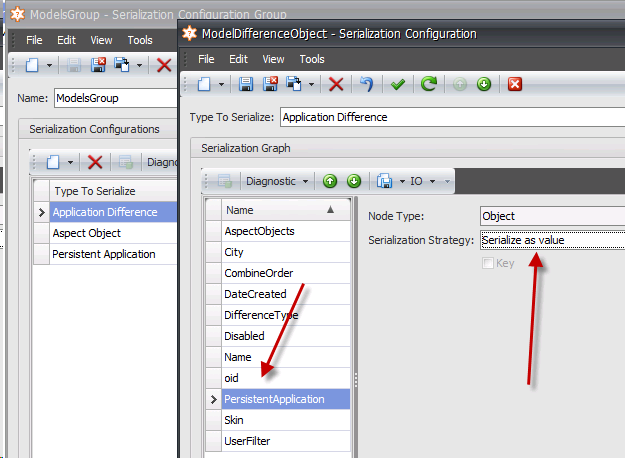
Task: Open dropdown arrow next to Clone icon
Action: point(402,181)
